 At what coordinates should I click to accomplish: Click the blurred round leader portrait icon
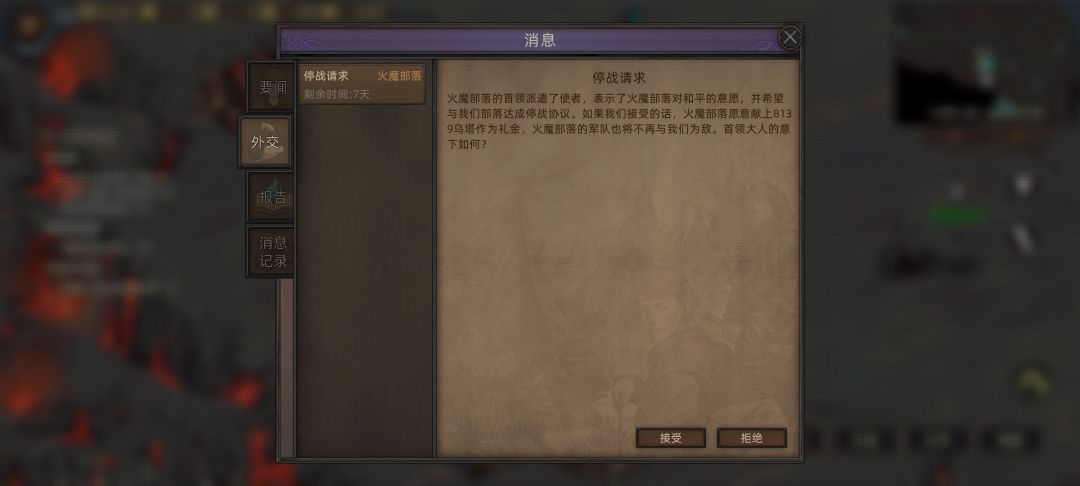[x=30, y=26]
